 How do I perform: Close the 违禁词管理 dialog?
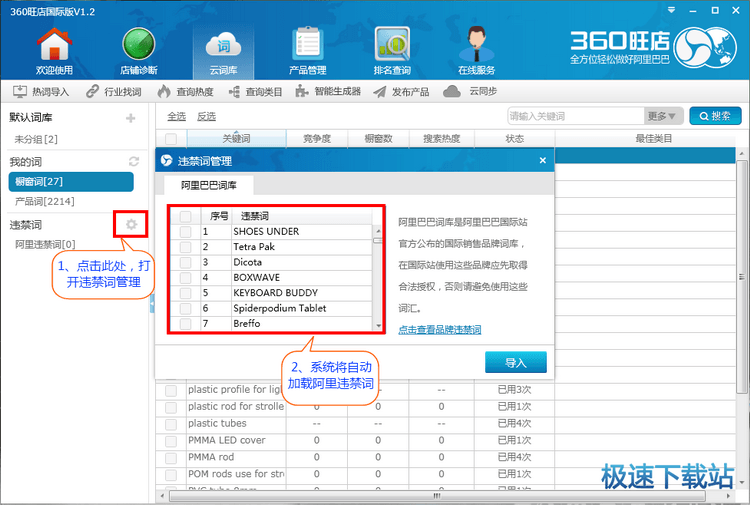click(x=542, y=160)
